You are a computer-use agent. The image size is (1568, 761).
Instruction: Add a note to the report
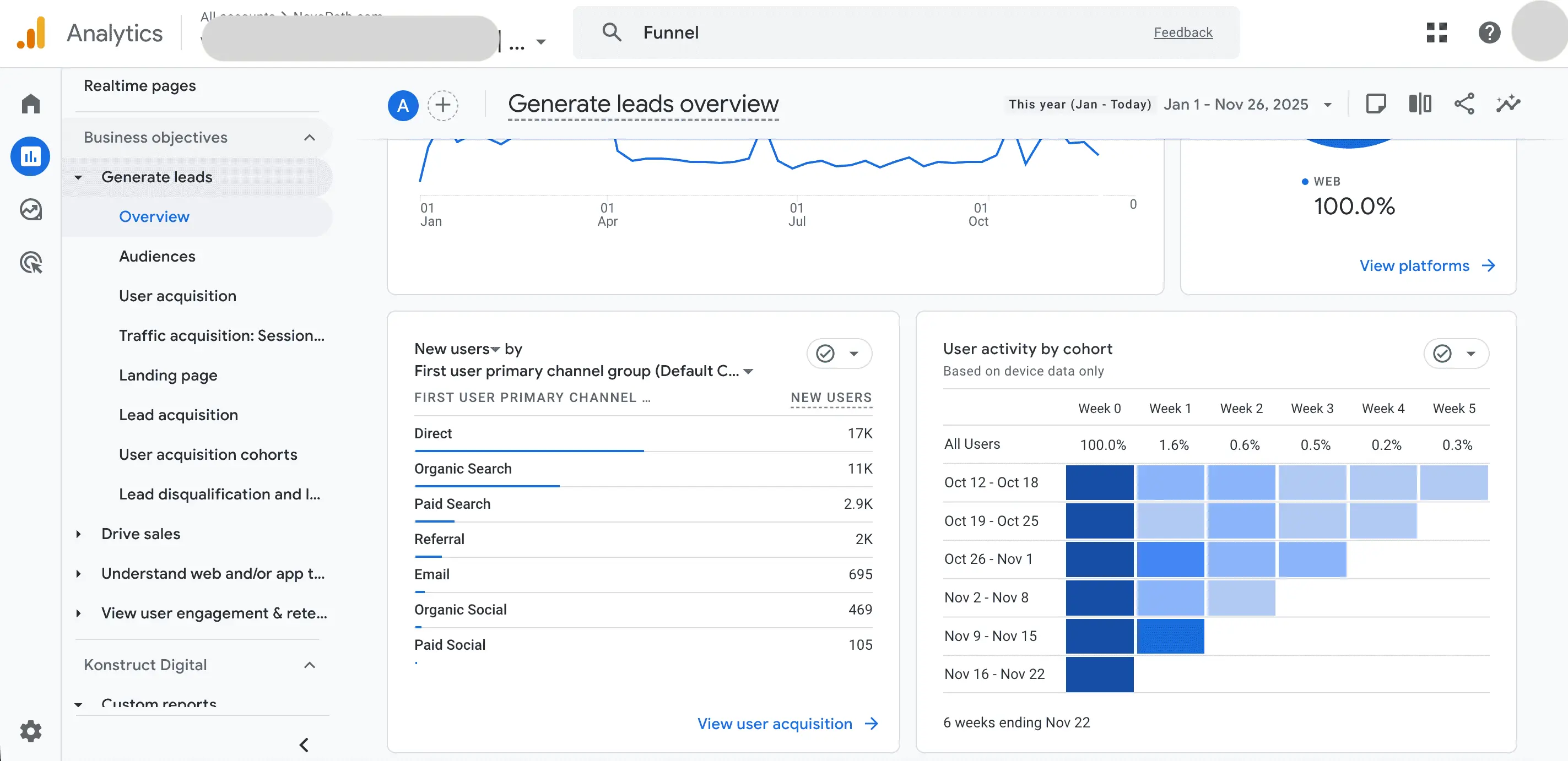click(x=1377, y=104)
